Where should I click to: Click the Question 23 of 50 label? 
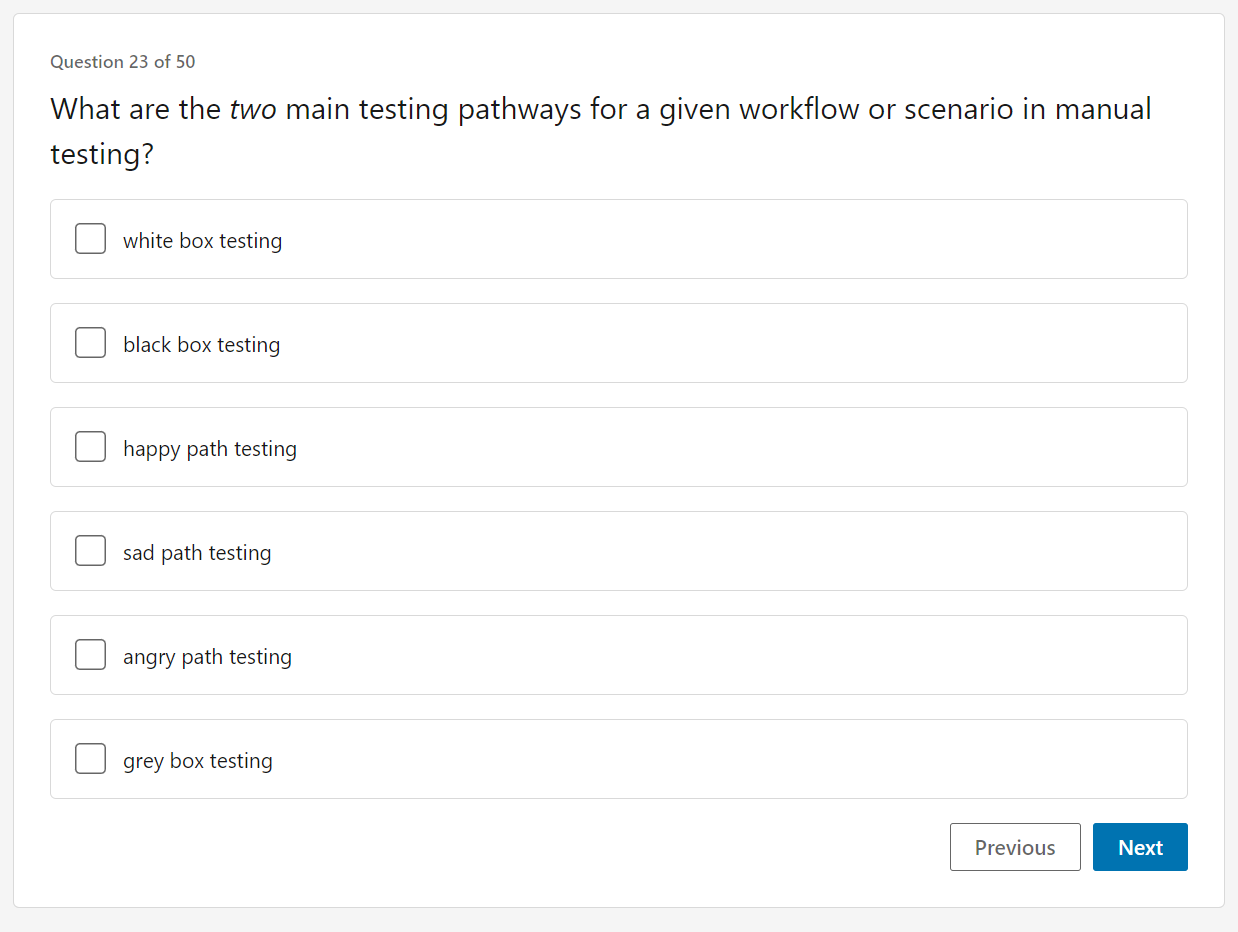click(122, 62)
